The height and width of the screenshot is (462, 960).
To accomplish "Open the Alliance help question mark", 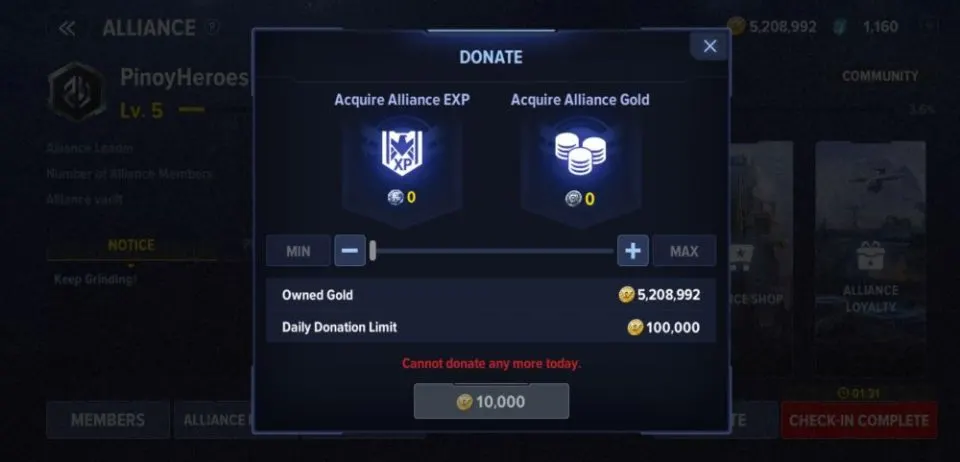I will pyautogui.click(x=212, y=28).
